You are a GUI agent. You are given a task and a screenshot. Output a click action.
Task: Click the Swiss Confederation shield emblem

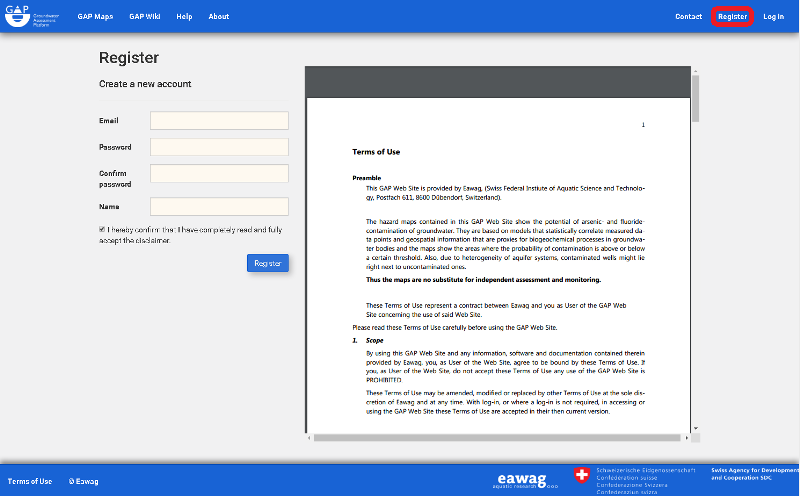(581, 475)
